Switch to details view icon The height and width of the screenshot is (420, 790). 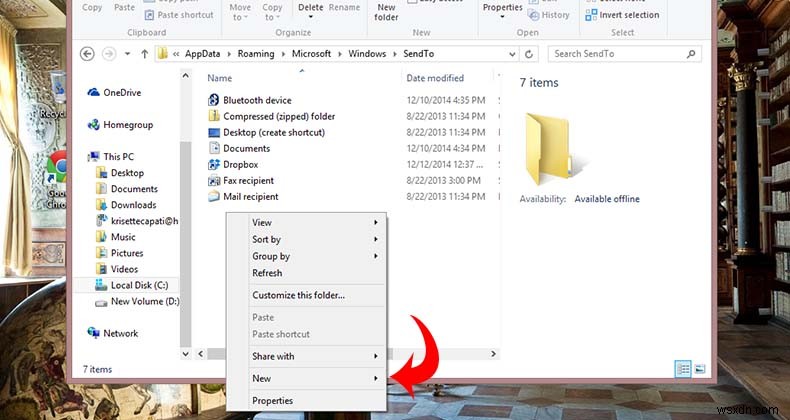pyautogui.click(x=683, y=369)
